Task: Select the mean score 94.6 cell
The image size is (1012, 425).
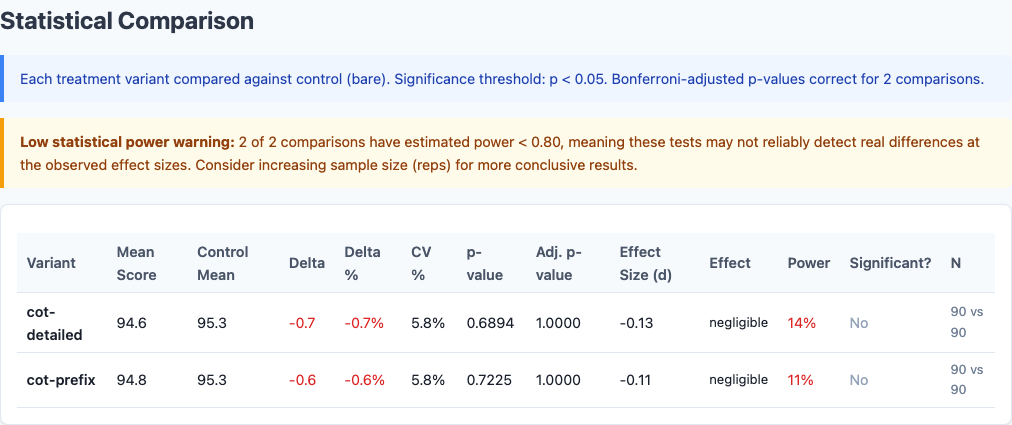Action: (x=132, y=323)
